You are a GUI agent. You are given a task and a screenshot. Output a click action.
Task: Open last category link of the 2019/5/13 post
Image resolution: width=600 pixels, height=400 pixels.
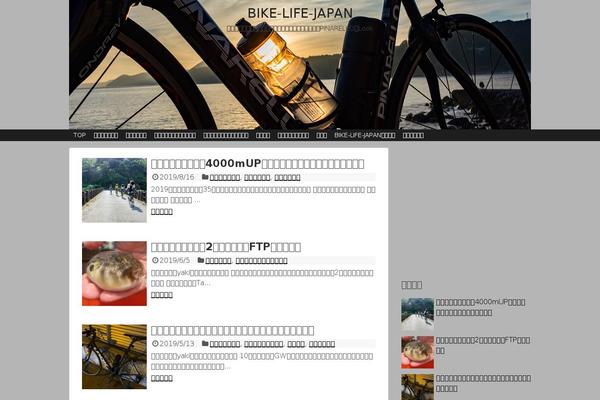[x=321, y=344]
